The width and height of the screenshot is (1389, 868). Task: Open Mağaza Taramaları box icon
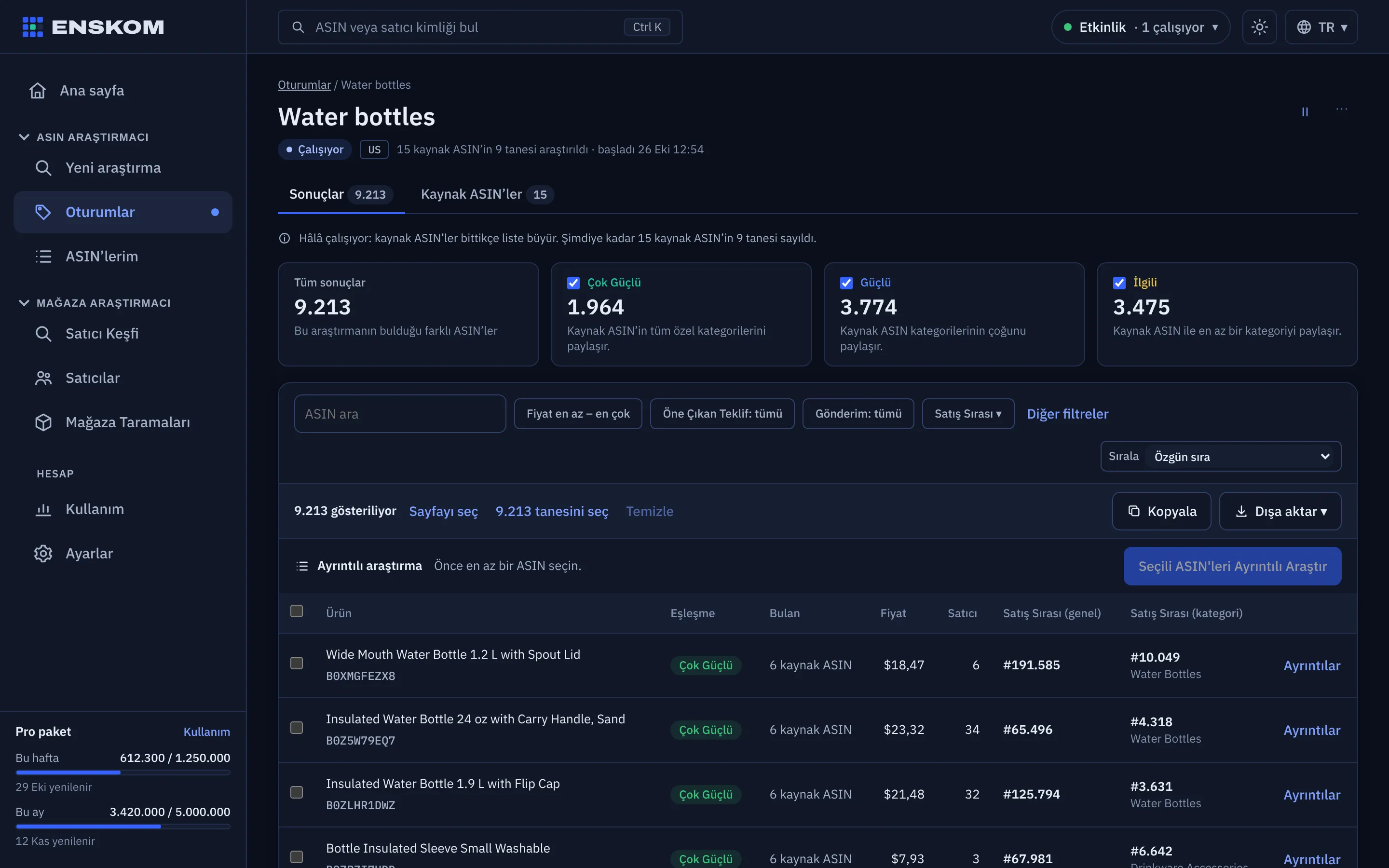(43, 422)
